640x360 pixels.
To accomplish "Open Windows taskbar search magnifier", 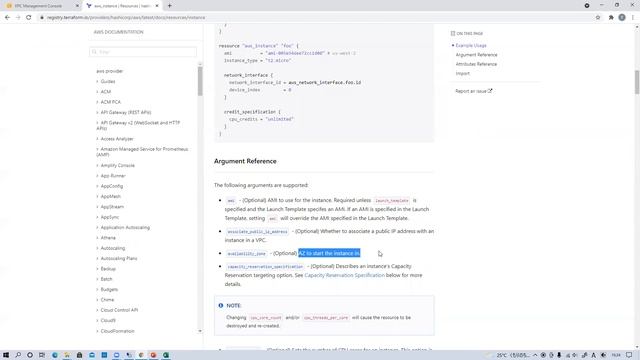I will tap(18, 355).
